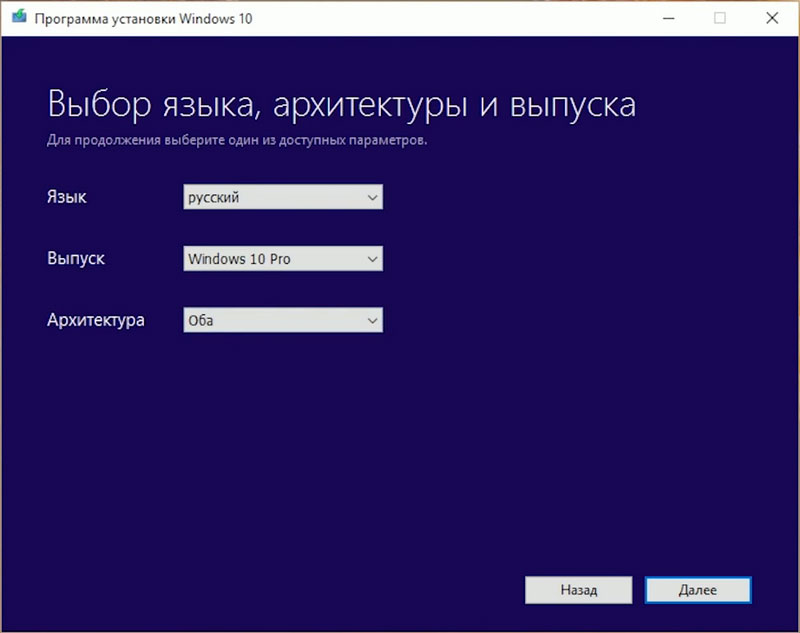The height and width of the screenshot is (633, 800).
Task: Click the maximize button of the setup window
Action: click(718, 18)
